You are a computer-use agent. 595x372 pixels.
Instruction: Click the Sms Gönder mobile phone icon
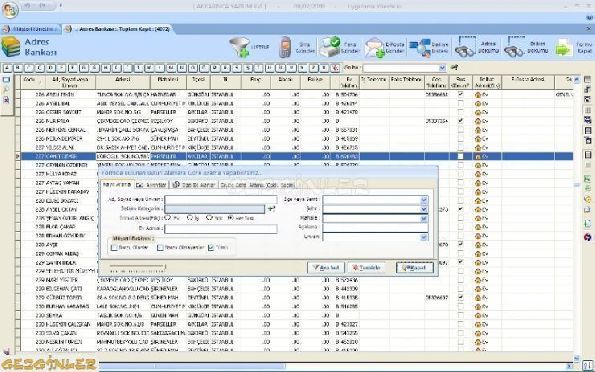[x=285, y=47]
